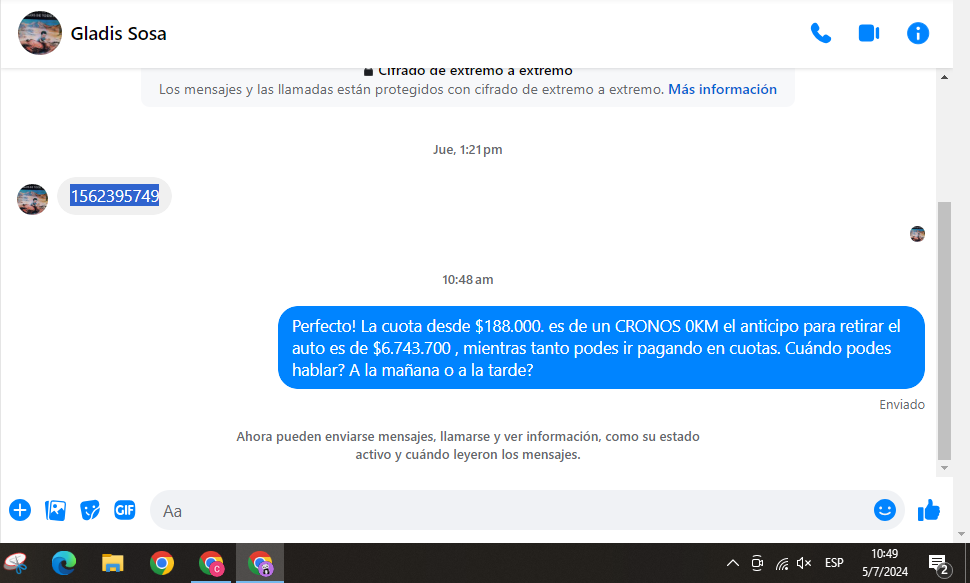Open the 'Más información' encryption link

pyautogui.click(x=722, y=89)
